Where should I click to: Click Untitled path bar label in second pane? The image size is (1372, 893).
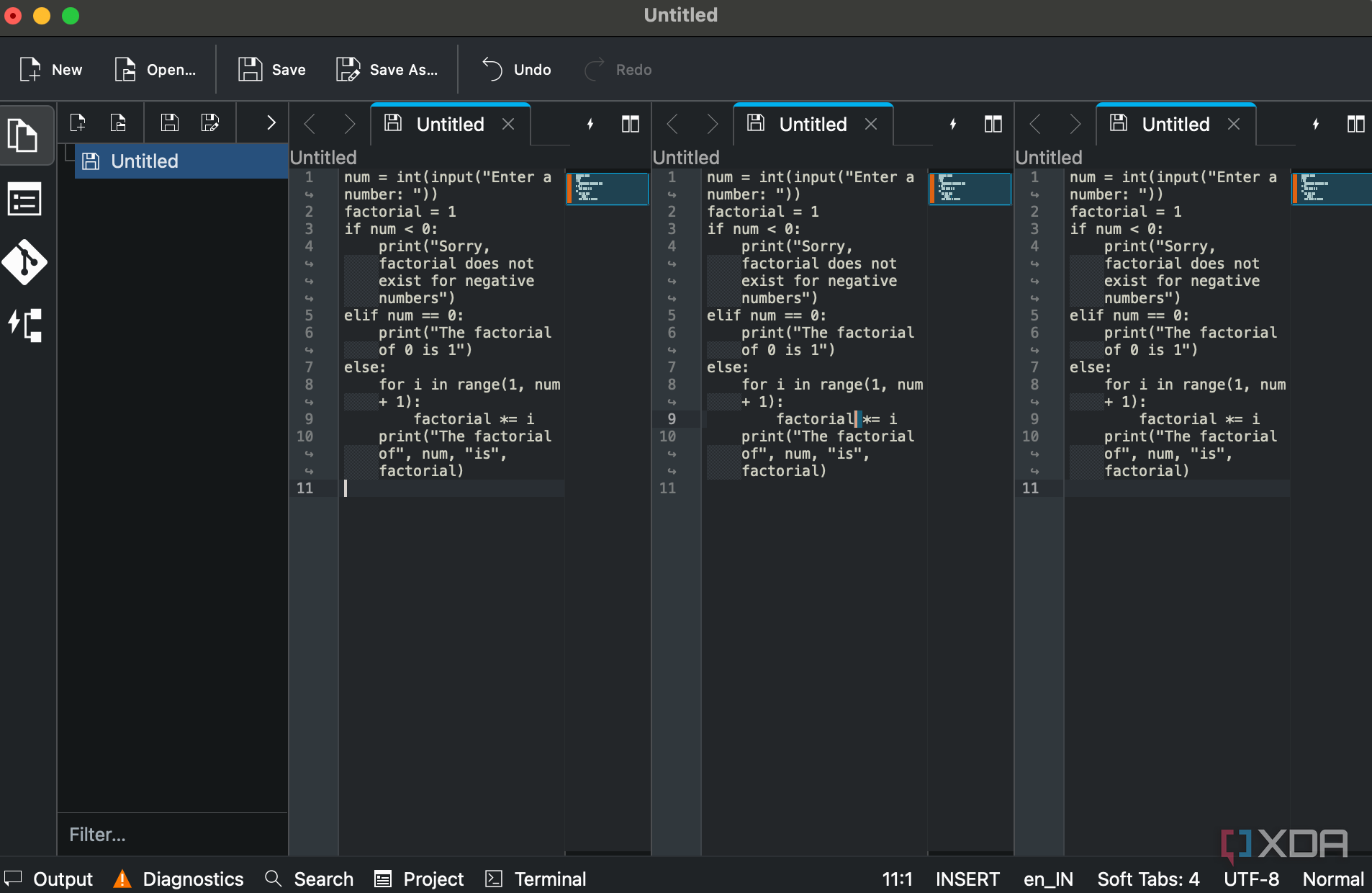point(686,158)
